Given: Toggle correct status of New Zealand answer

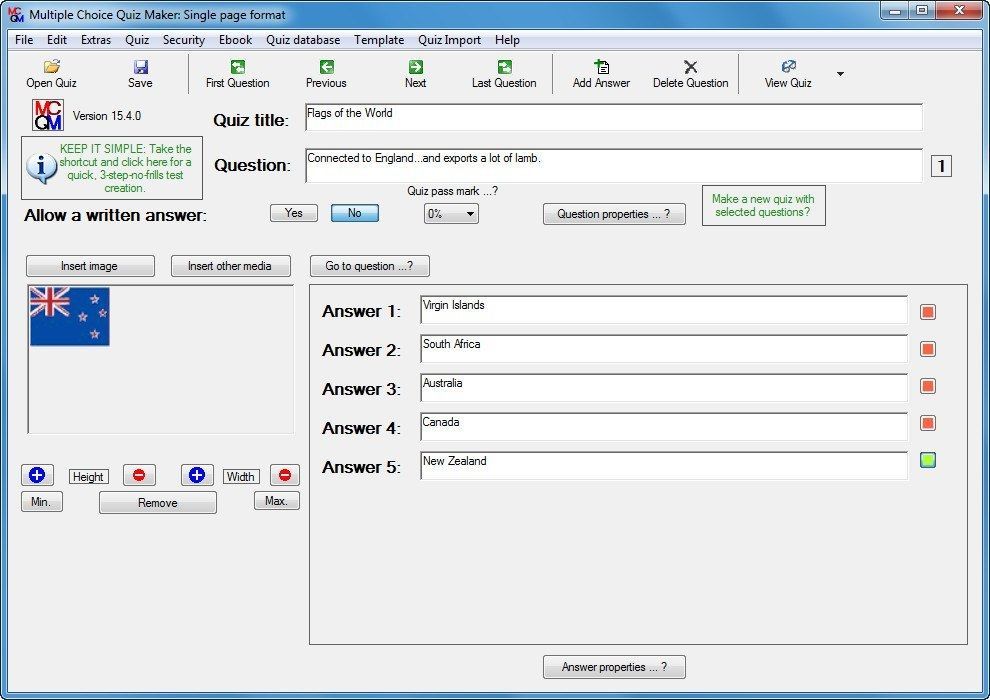Looking at the screenshot, I should (927, 460).
